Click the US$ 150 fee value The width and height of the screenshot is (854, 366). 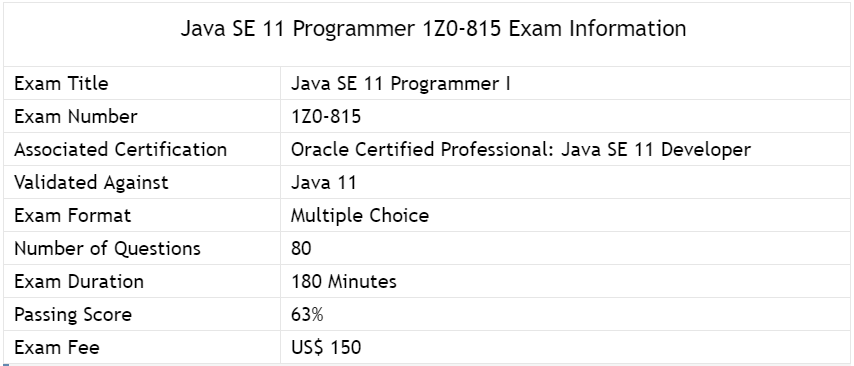326,347
